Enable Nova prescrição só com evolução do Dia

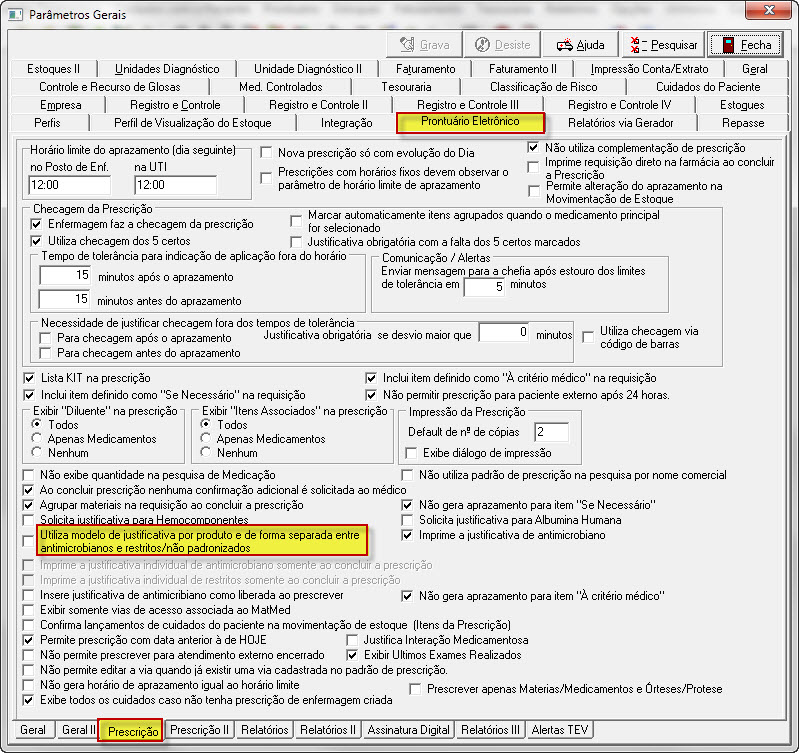click(266, 152)
